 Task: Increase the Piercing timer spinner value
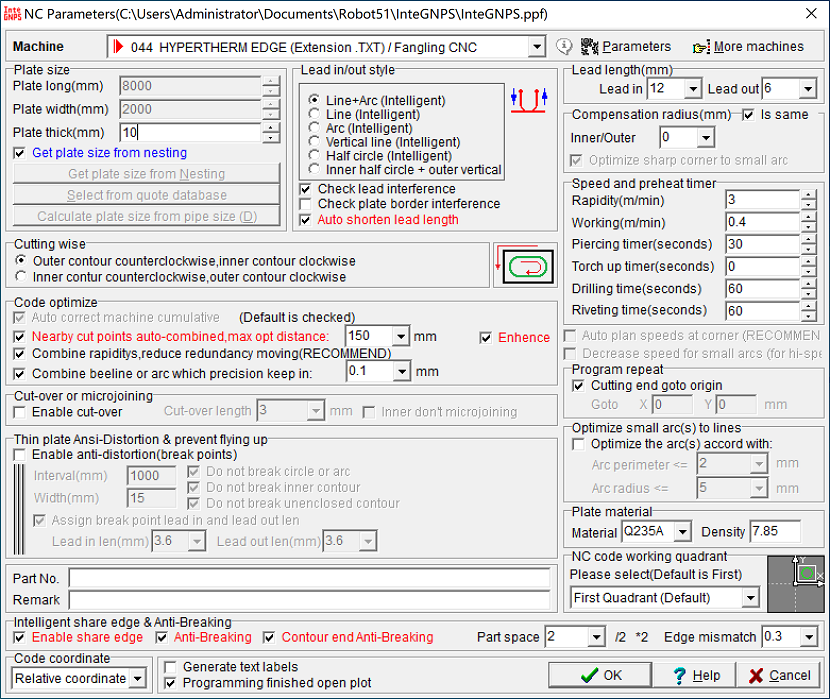pyautogui.click(x=808, y=240)
